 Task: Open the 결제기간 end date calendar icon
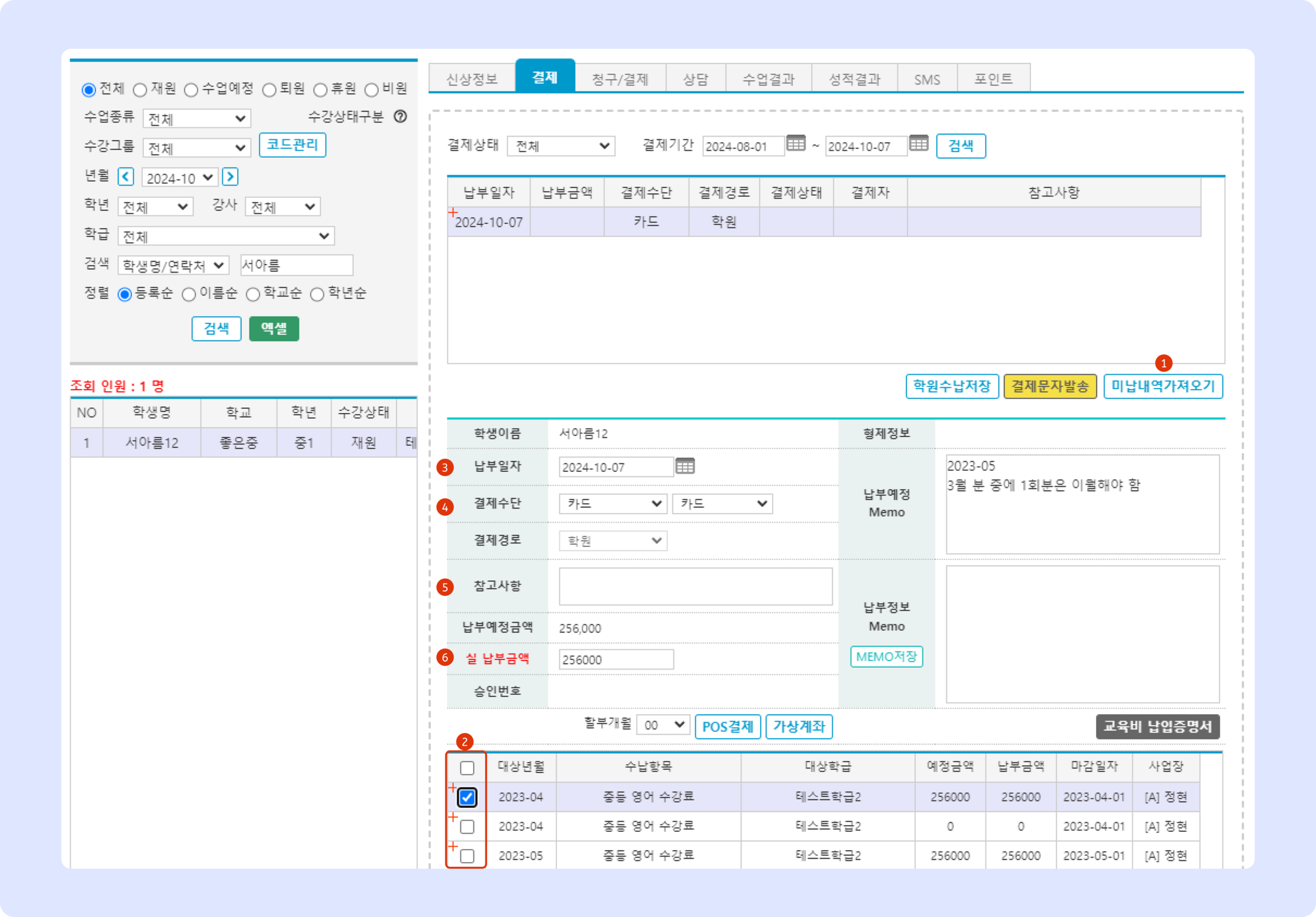[918, 143]
